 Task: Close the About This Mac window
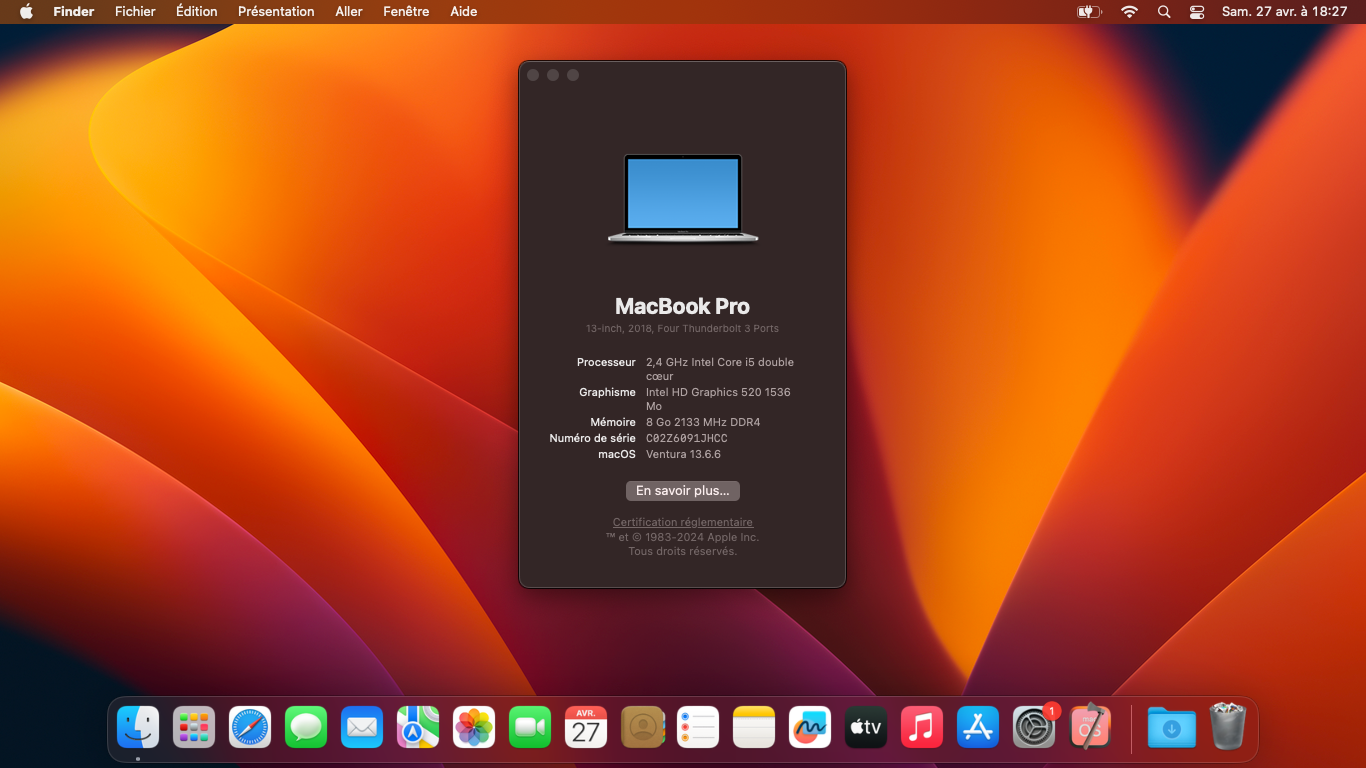point(533,75)
